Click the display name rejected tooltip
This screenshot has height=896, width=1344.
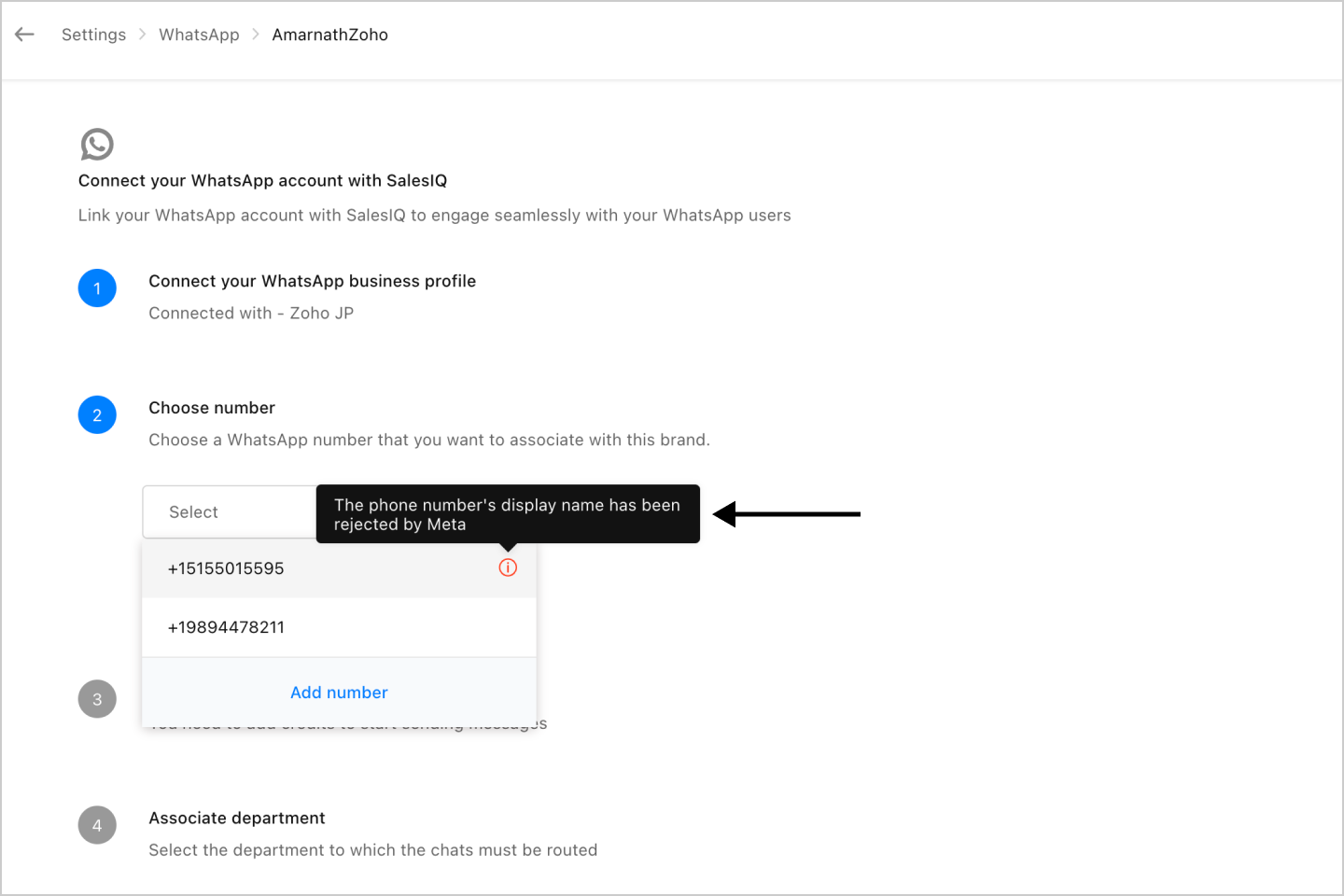(x=508, y=514)
